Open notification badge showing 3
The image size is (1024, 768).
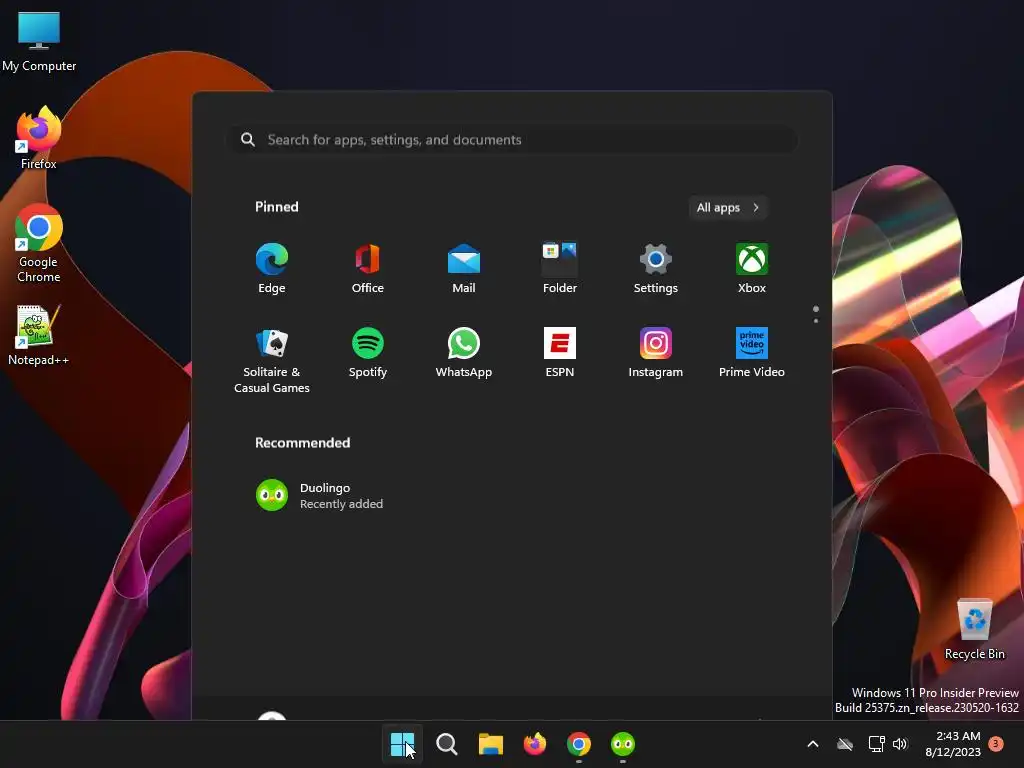coord(996,743)
